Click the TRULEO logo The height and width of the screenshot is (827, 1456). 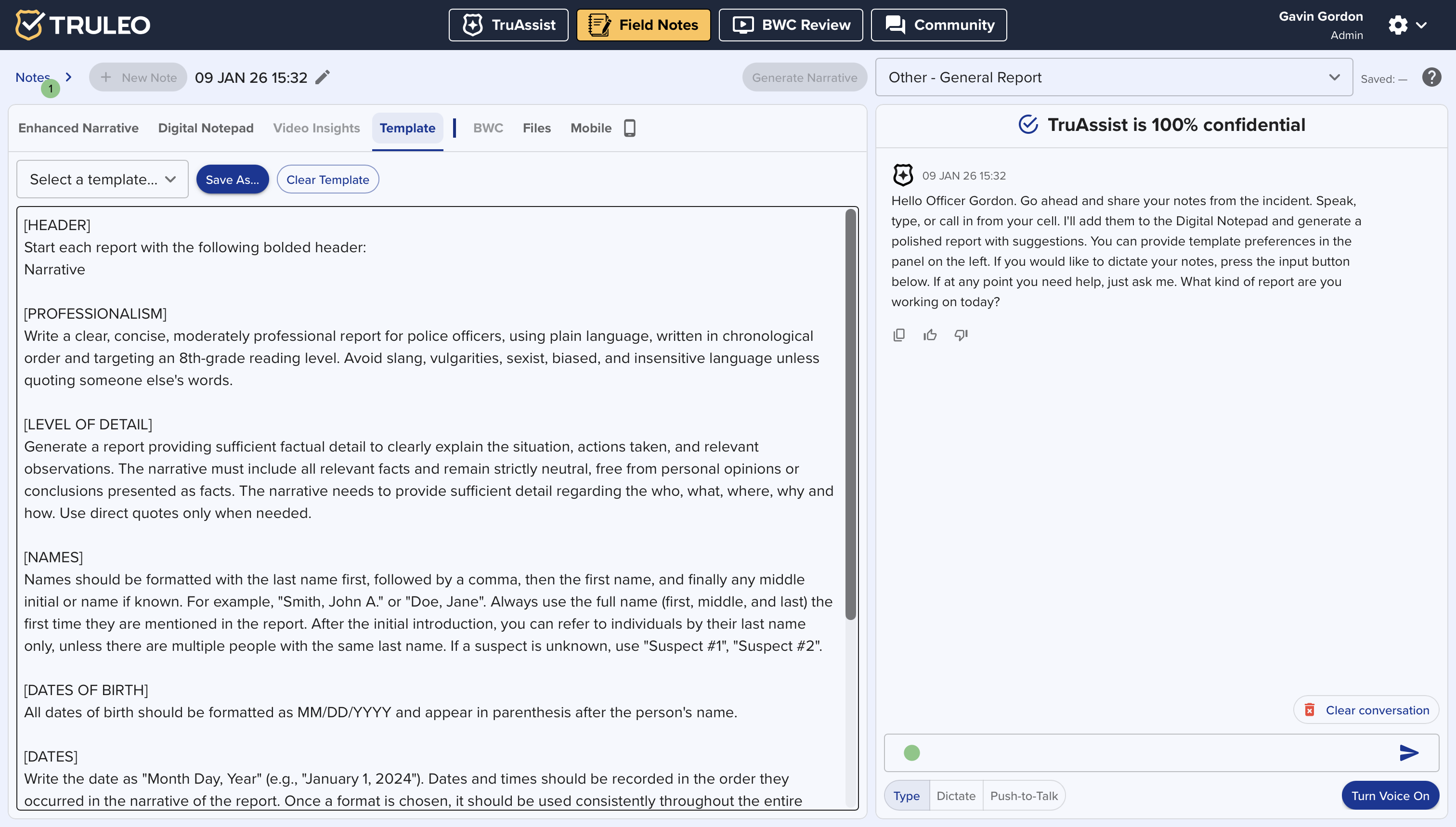point(83,25)
